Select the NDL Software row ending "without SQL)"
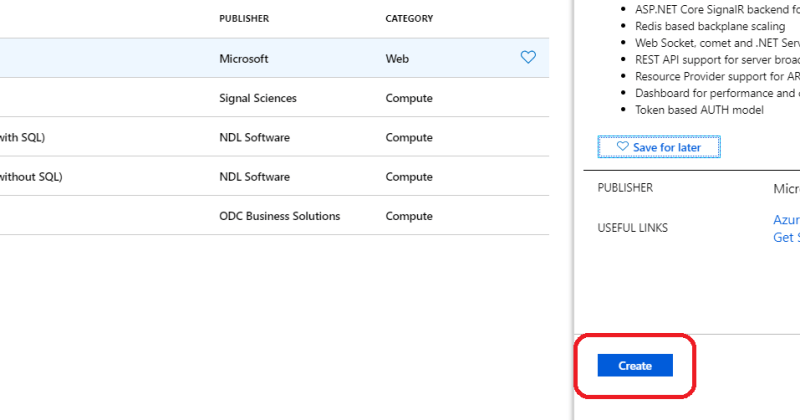 pyautogui.click(x=254, y=177)
